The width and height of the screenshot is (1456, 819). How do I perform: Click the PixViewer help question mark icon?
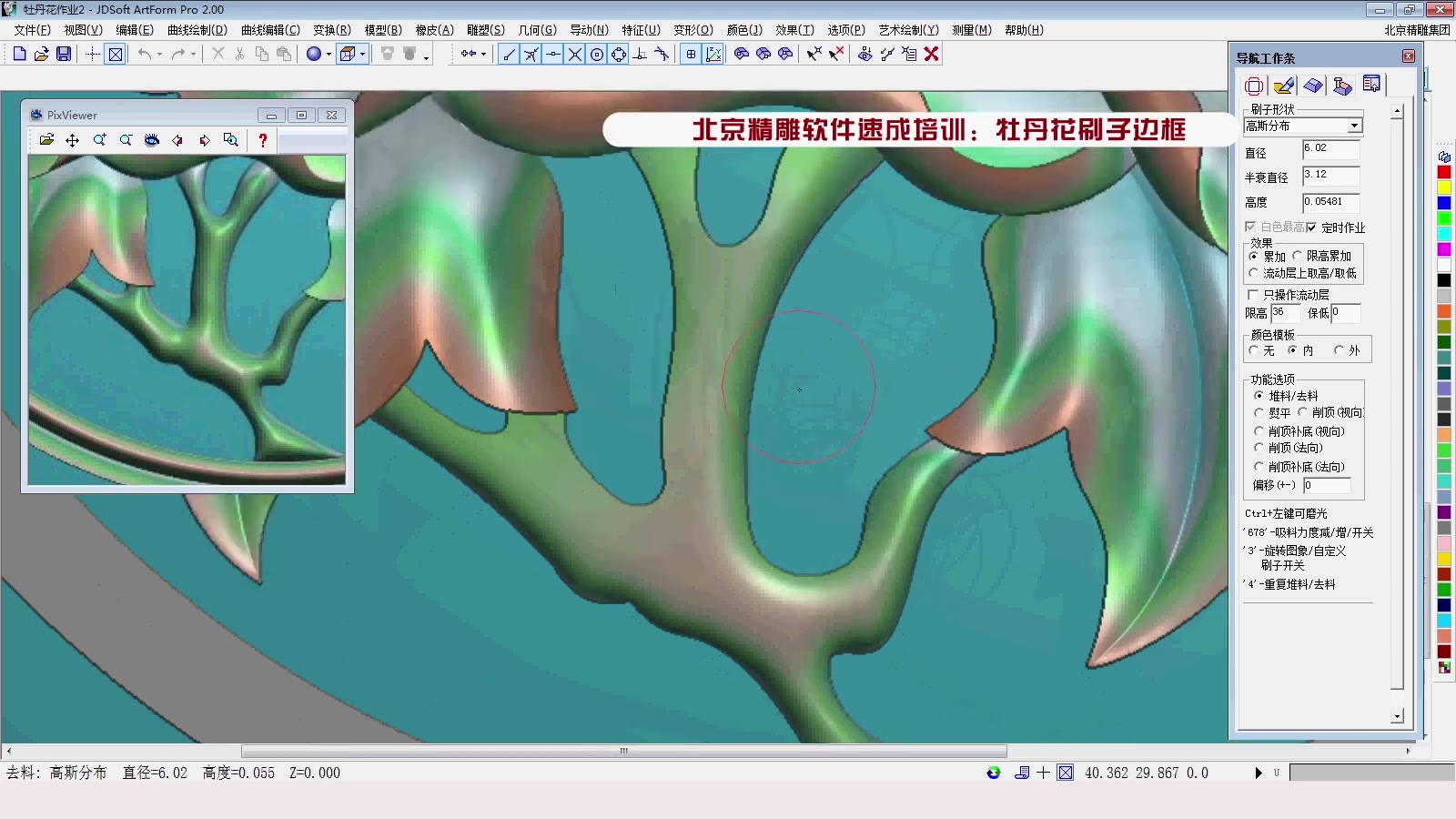coord(263,141)
